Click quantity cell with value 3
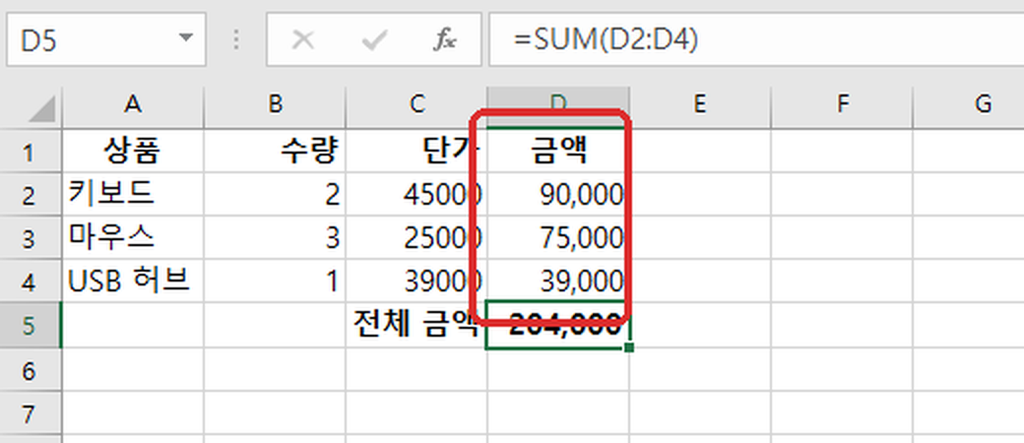 (275, 238)
